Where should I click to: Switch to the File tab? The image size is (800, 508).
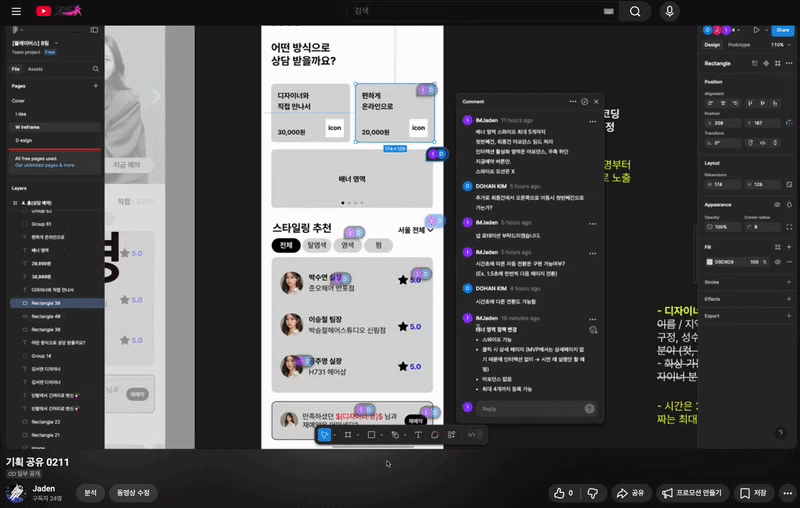click(16, 69)
